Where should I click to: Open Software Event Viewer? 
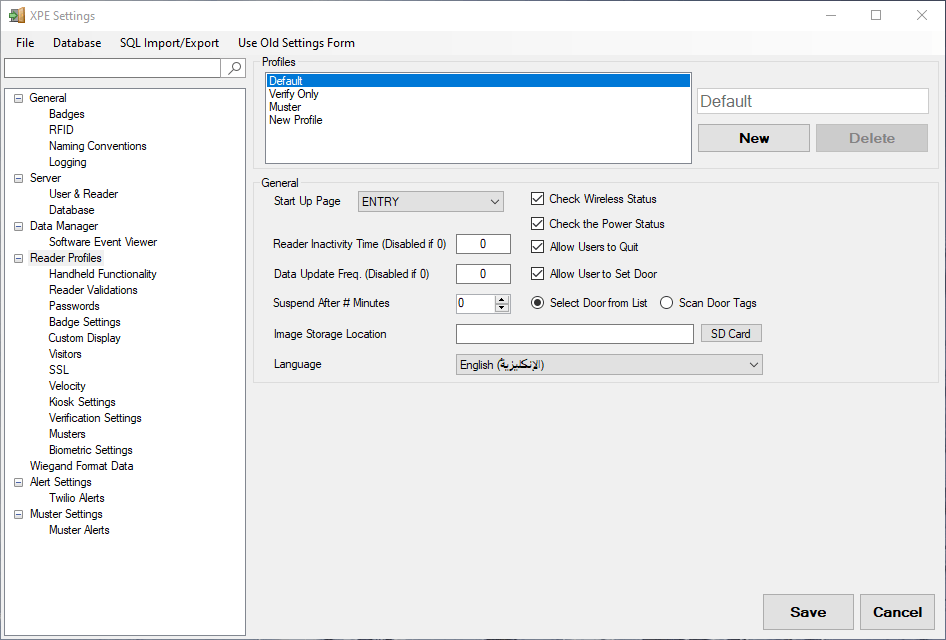coord(103,242)
